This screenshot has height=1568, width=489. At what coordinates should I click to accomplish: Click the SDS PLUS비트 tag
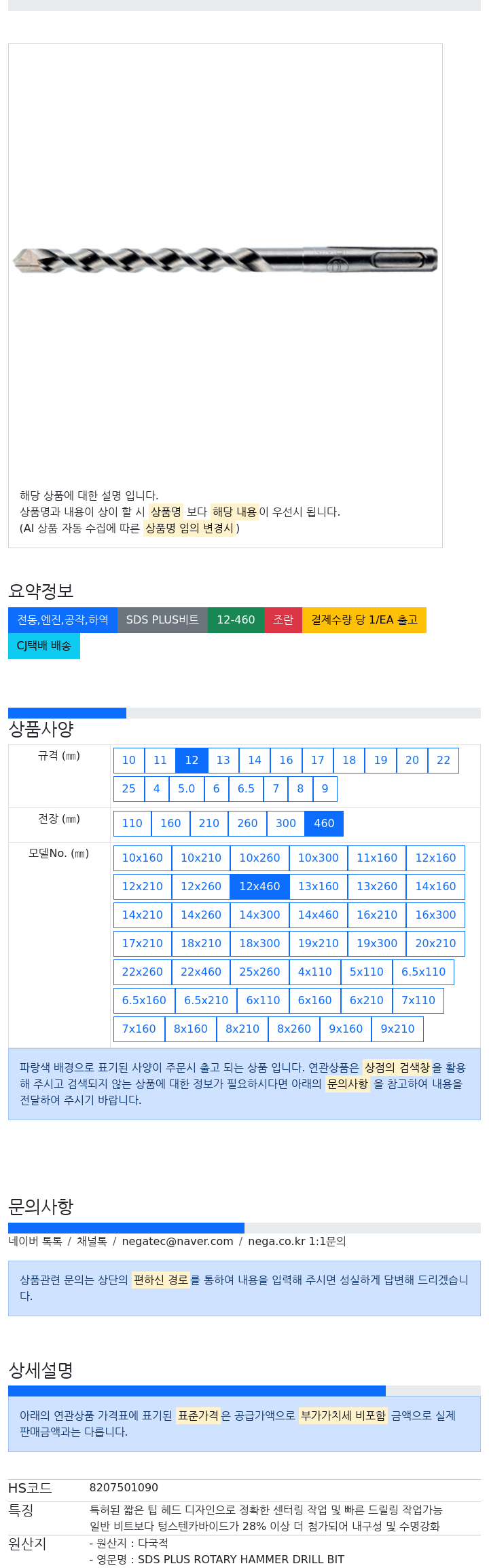(162, 620)
